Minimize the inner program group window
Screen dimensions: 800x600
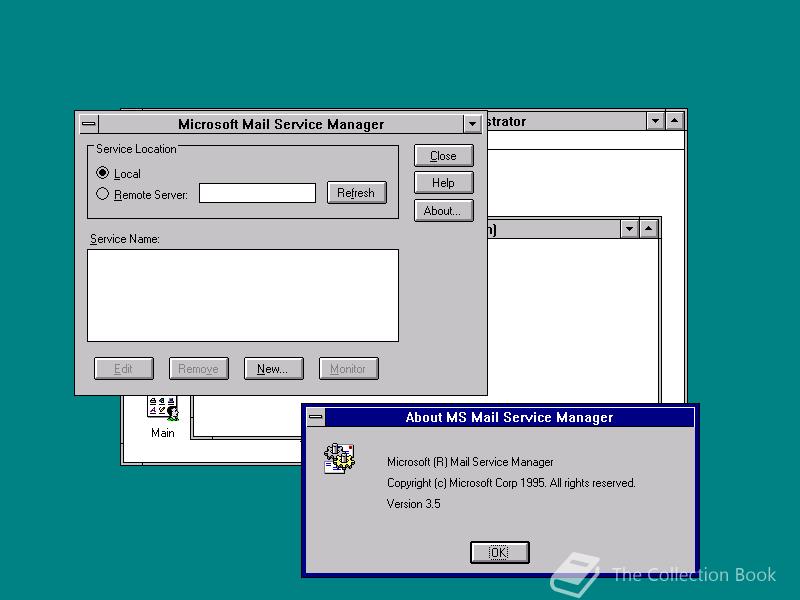click(629, 229)
